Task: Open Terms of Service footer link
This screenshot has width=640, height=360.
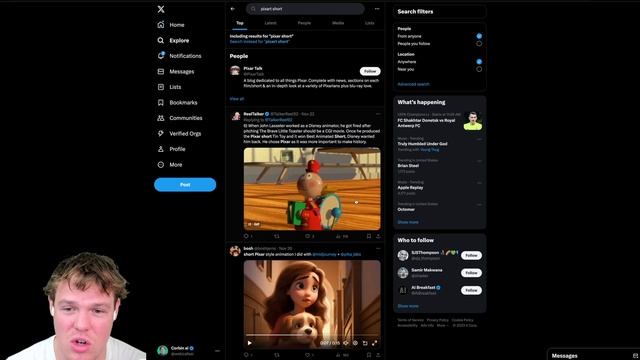Action: point(411,320)
